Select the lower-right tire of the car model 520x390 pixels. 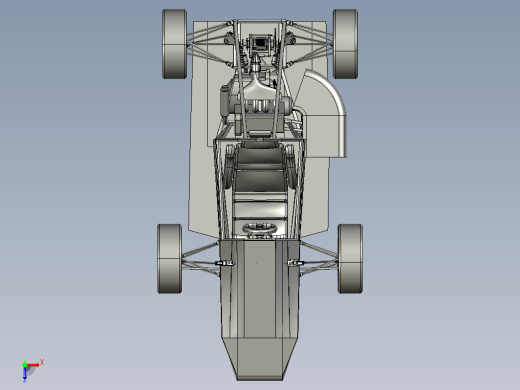click(x=350, y=259)
